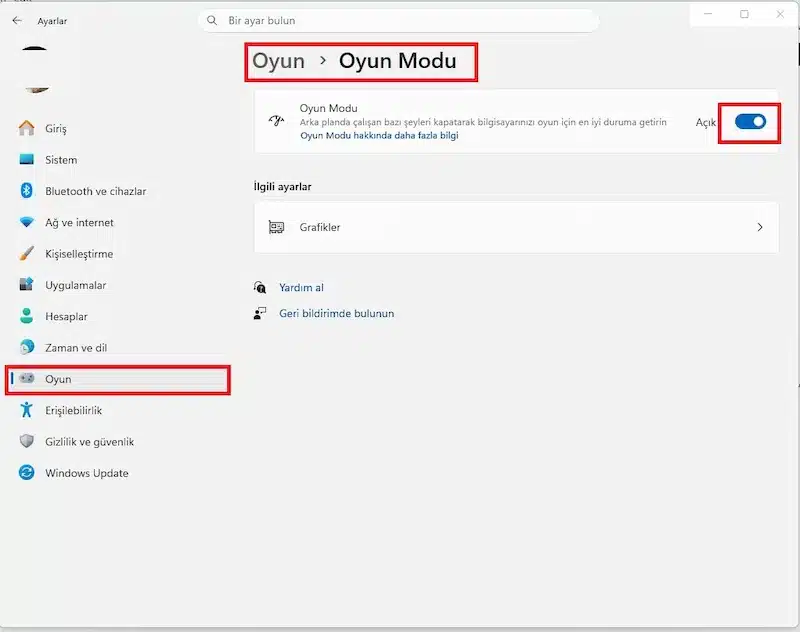Click the Bluetooth icon in sidebar
The image size is (800, 632).
27,191
